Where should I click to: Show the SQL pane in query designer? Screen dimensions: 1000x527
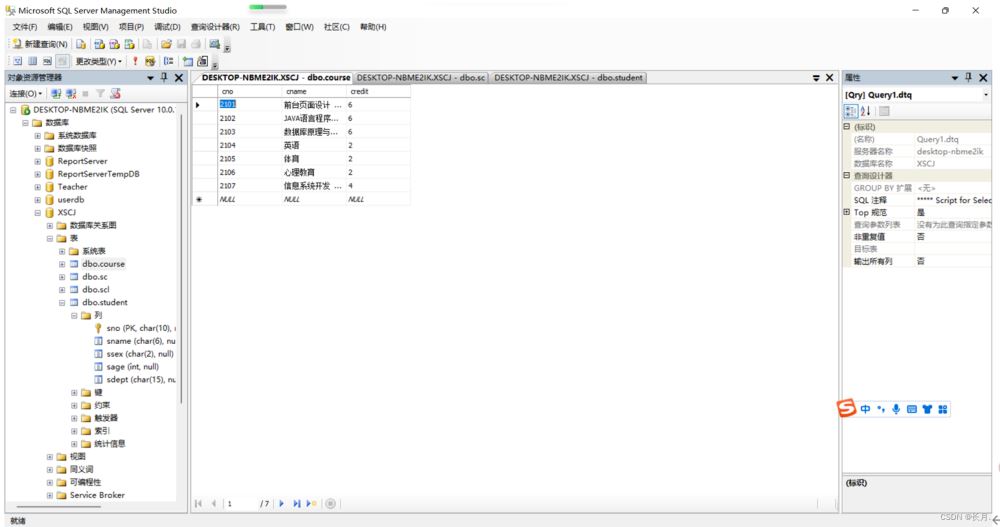pos(47,61)
